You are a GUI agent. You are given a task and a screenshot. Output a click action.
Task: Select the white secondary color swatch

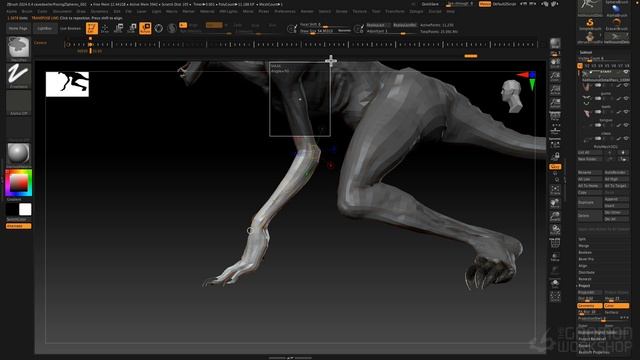(x=25, y=209)
